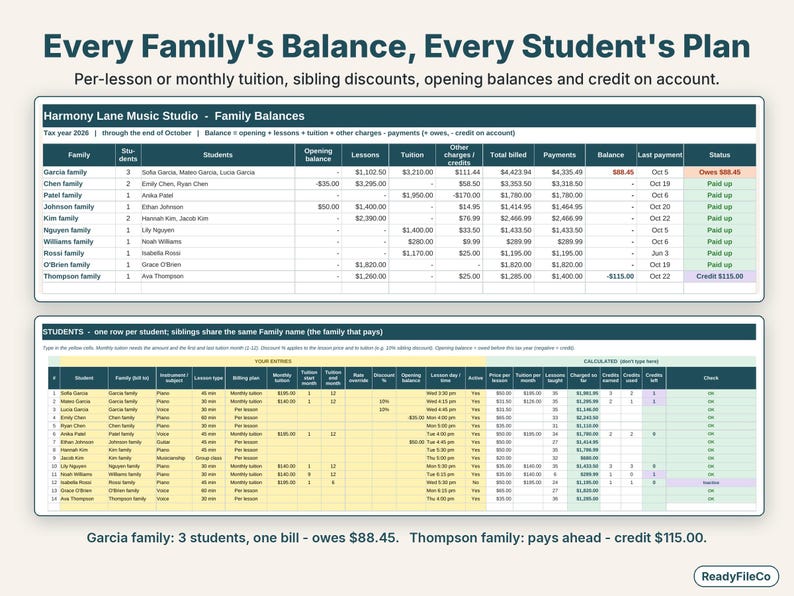Viewport: 794px width, 596px height.
Task: Click the "Credits left" column header
Action: pyautogui.click(x=654, y=378)
